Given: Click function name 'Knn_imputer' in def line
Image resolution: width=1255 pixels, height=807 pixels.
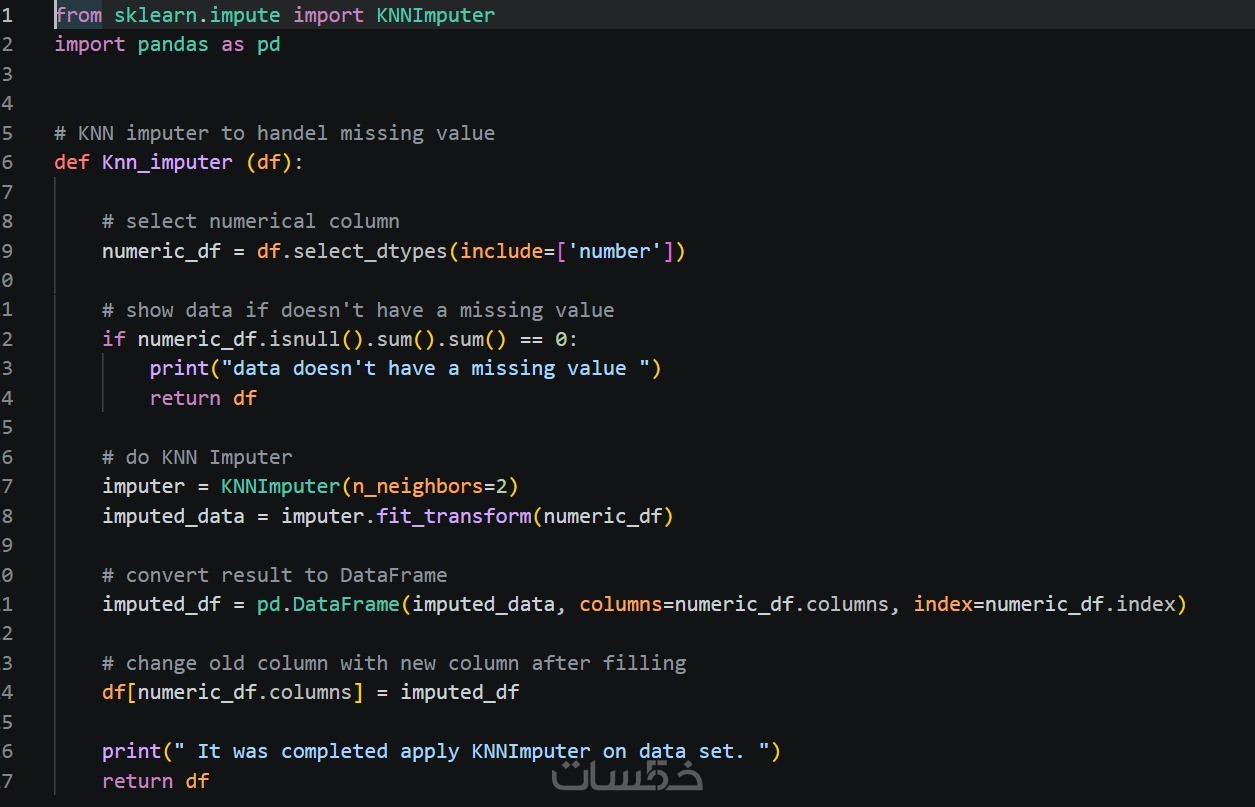Looking at the screenshot, I should 167,162.
